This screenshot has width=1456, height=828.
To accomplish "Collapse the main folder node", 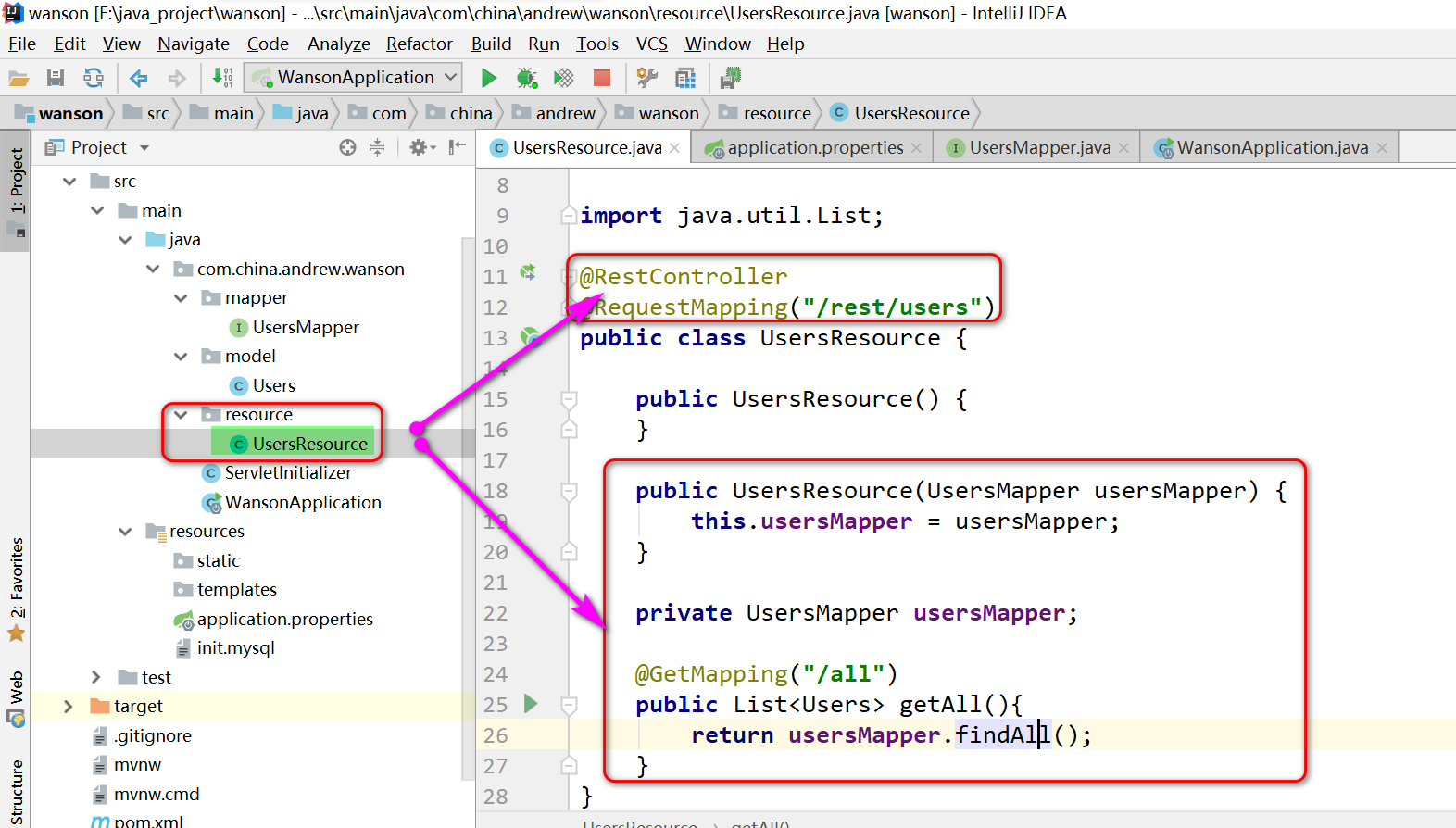I will point(97,211).
